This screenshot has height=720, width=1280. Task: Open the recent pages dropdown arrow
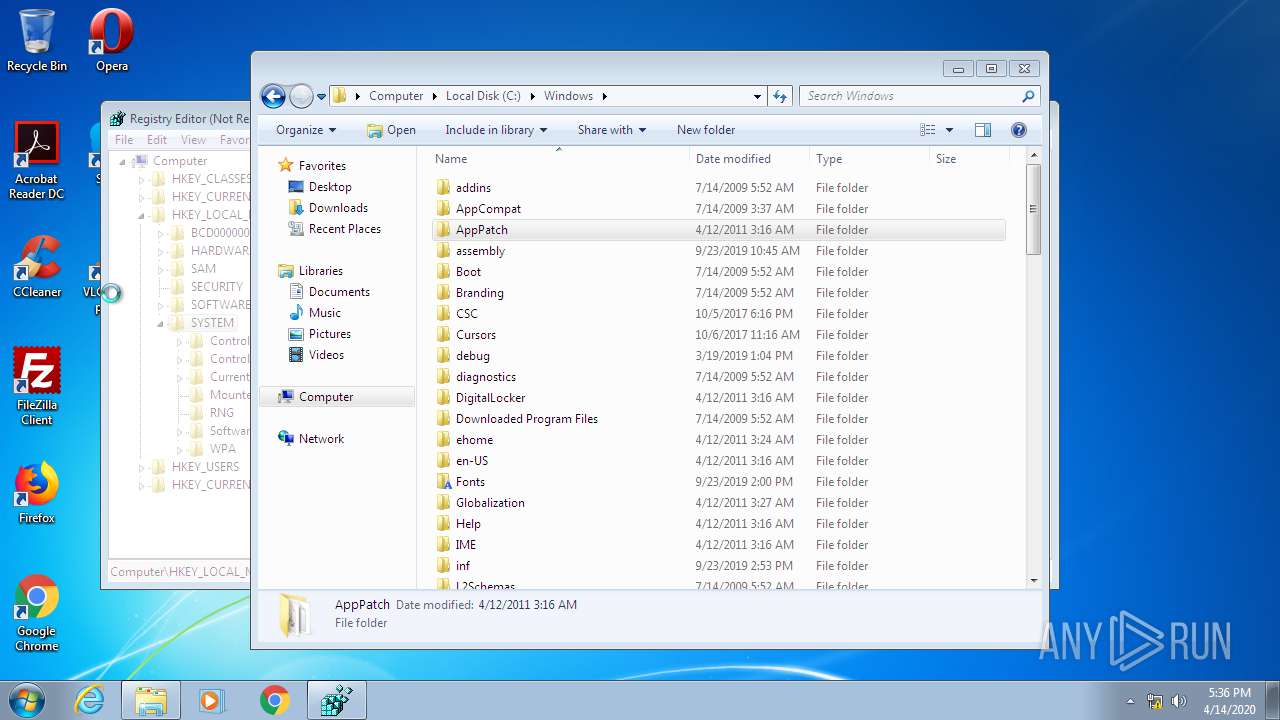[321, 97]
